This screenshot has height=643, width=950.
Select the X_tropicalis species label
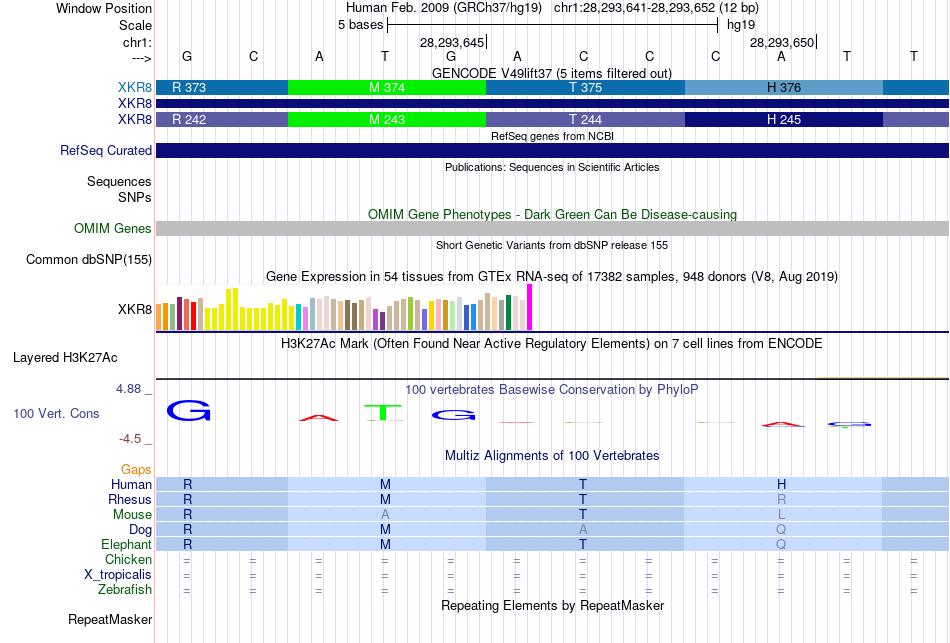point(118,575)
